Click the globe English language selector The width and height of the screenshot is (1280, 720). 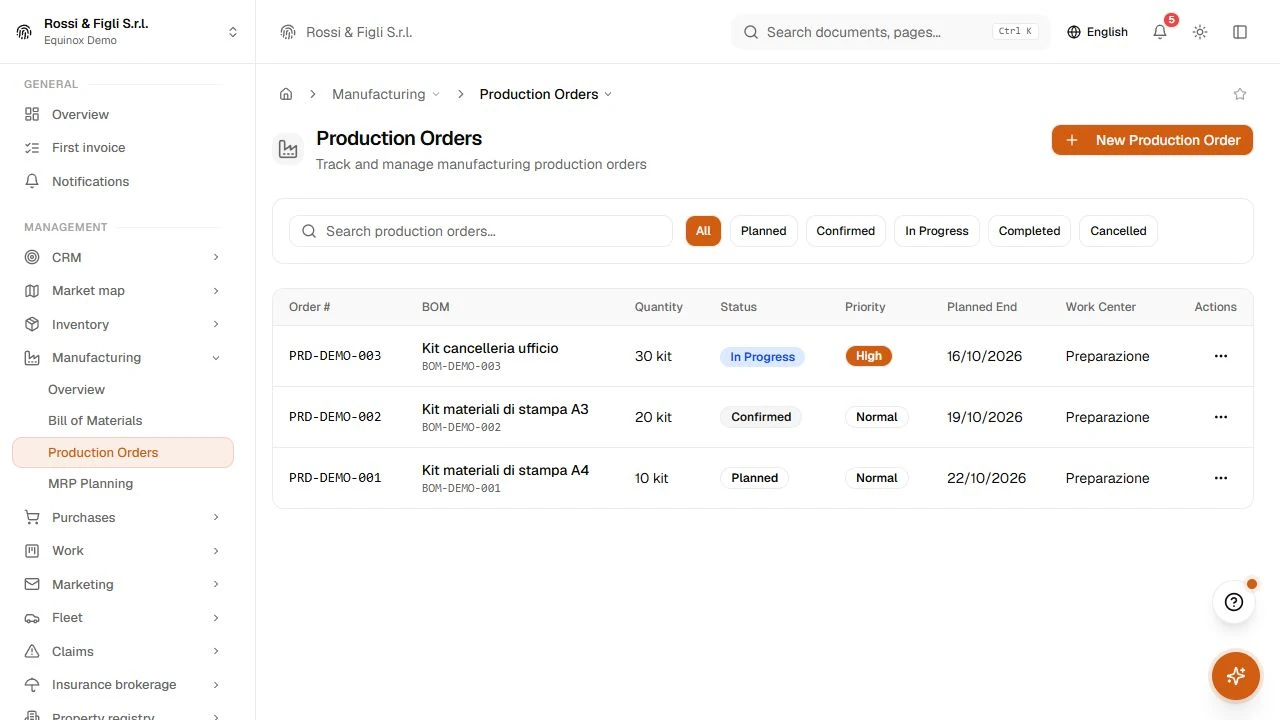1097,32
